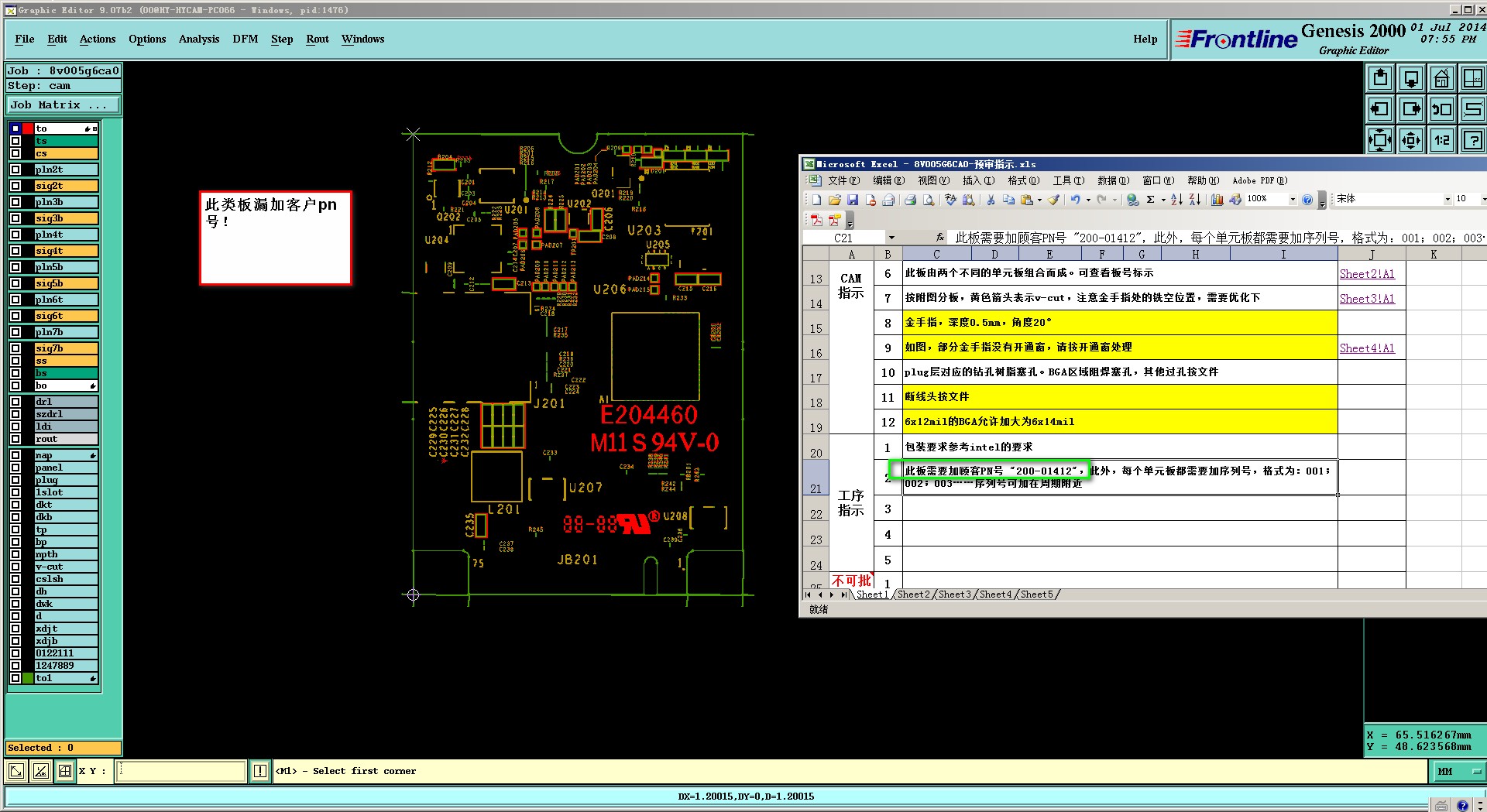
Task: Click Excel's Format Painter brush icon
Action: (x=1054, y=200)
